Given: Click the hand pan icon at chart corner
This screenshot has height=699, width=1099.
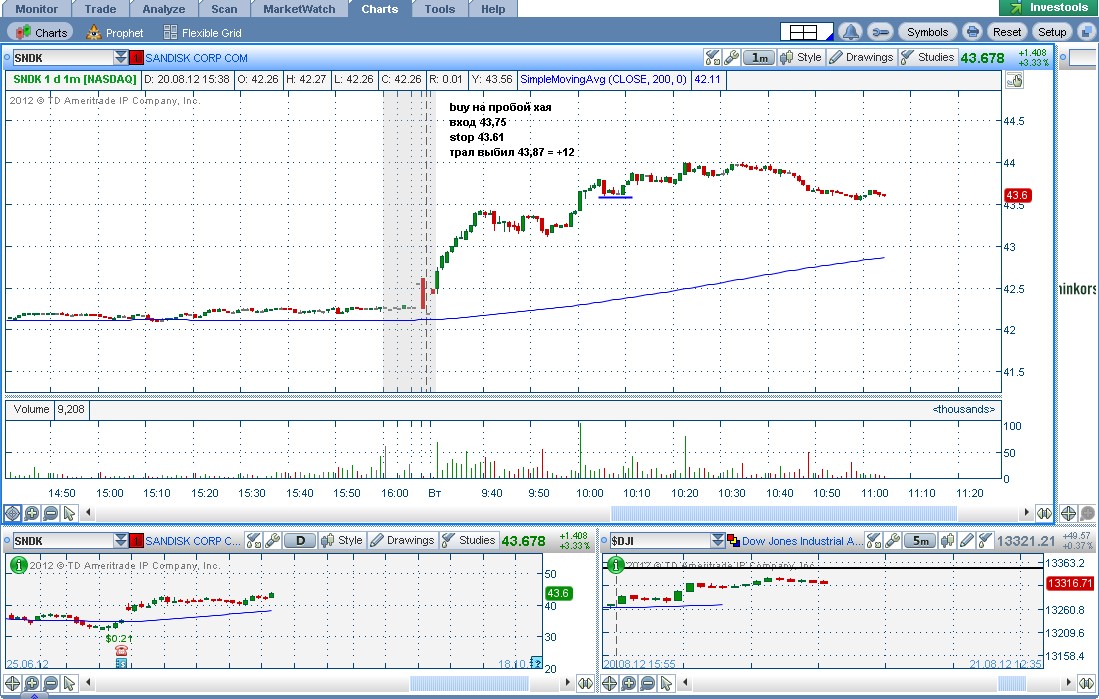Looking at the screenshot, I should (x=1013, y=81).
